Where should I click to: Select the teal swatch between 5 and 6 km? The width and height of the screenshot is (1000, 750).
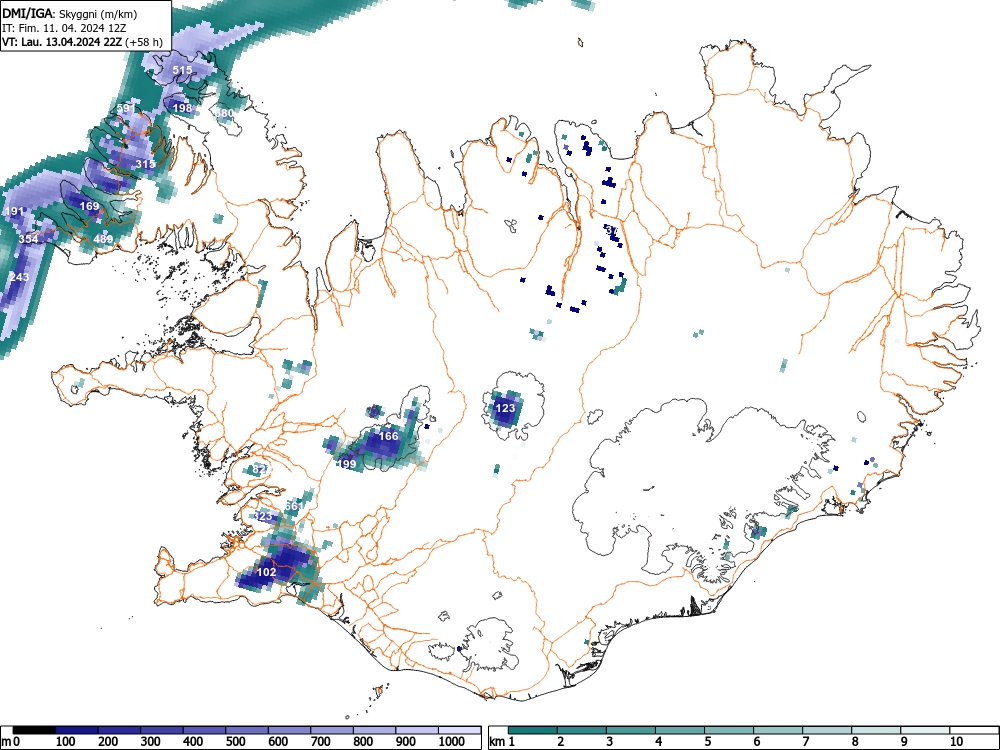[x=729, y=730]
